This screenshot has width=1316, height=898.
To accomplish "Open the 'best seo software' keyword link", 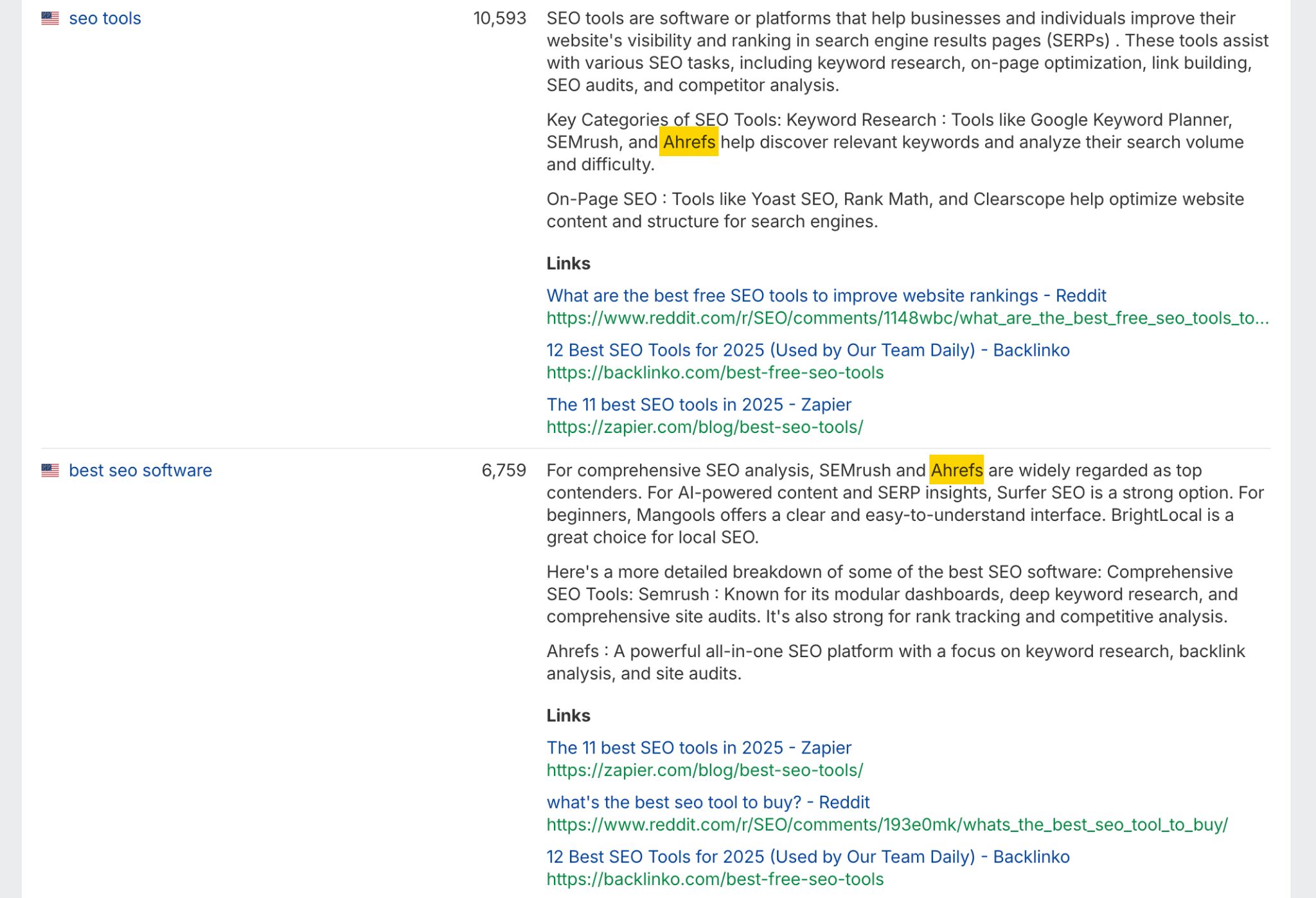I will [x=140, y=470].
